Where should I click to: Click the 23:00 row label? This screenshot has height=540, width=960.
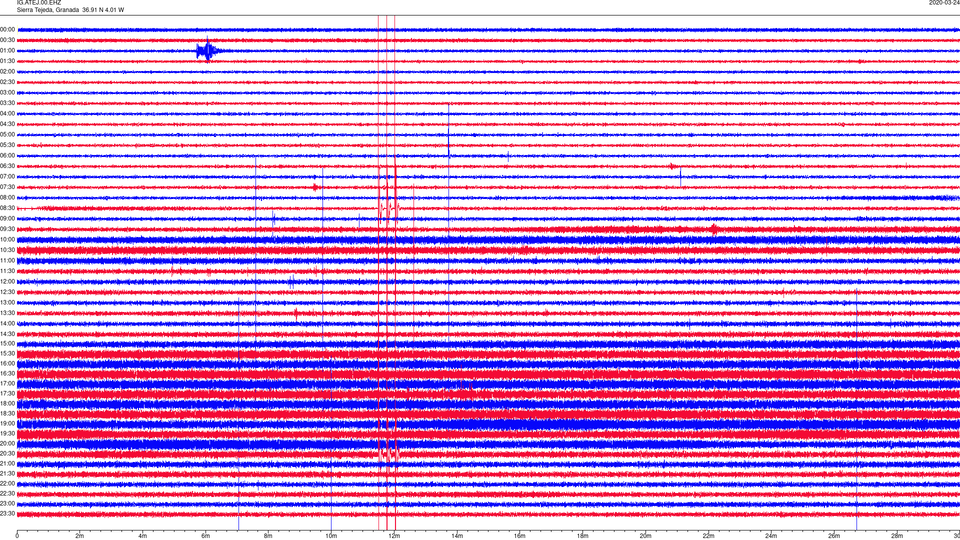click(x=8, y=503)
